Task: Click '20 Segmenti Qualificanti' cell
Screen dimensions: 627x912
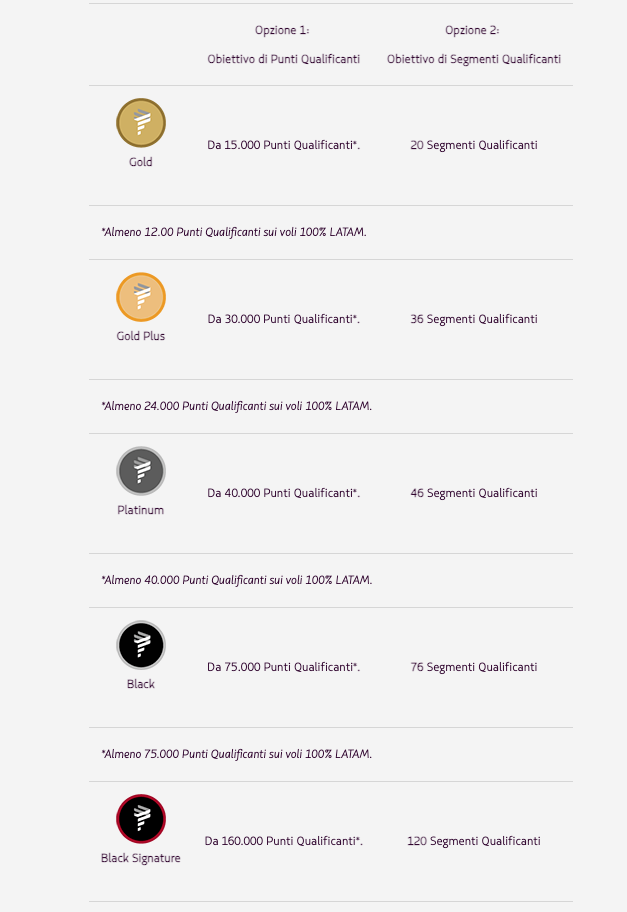Action: pyautogui.click(x=473, y=145)
